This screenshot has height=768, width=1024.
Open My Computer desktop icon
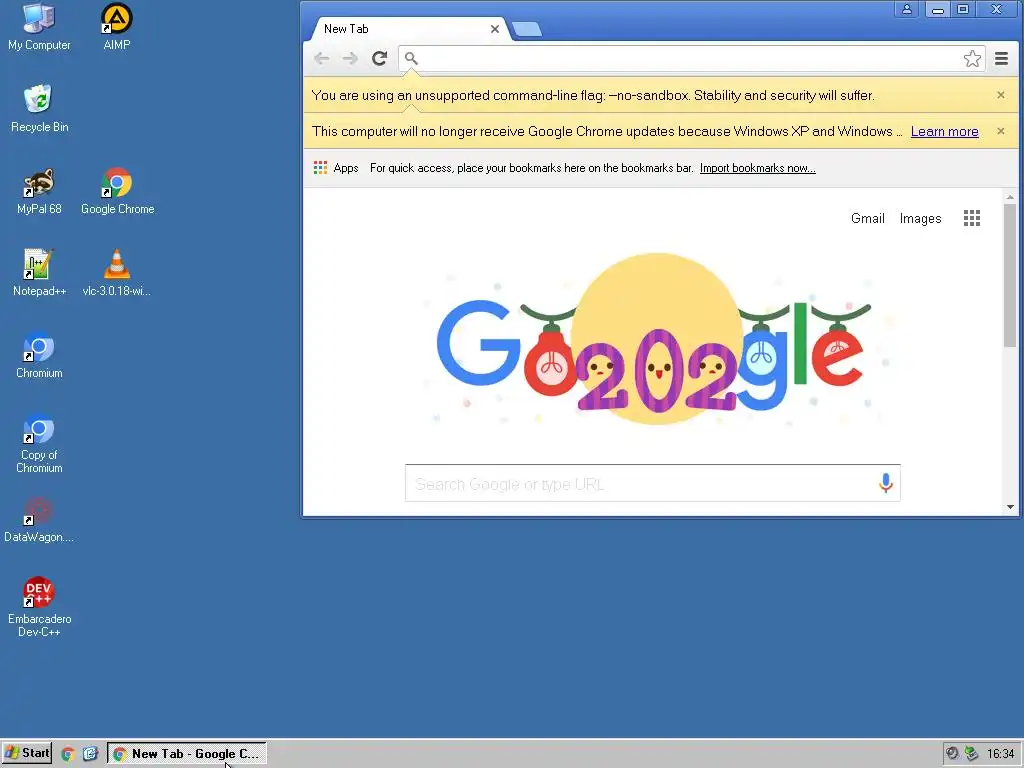[39, 26]
